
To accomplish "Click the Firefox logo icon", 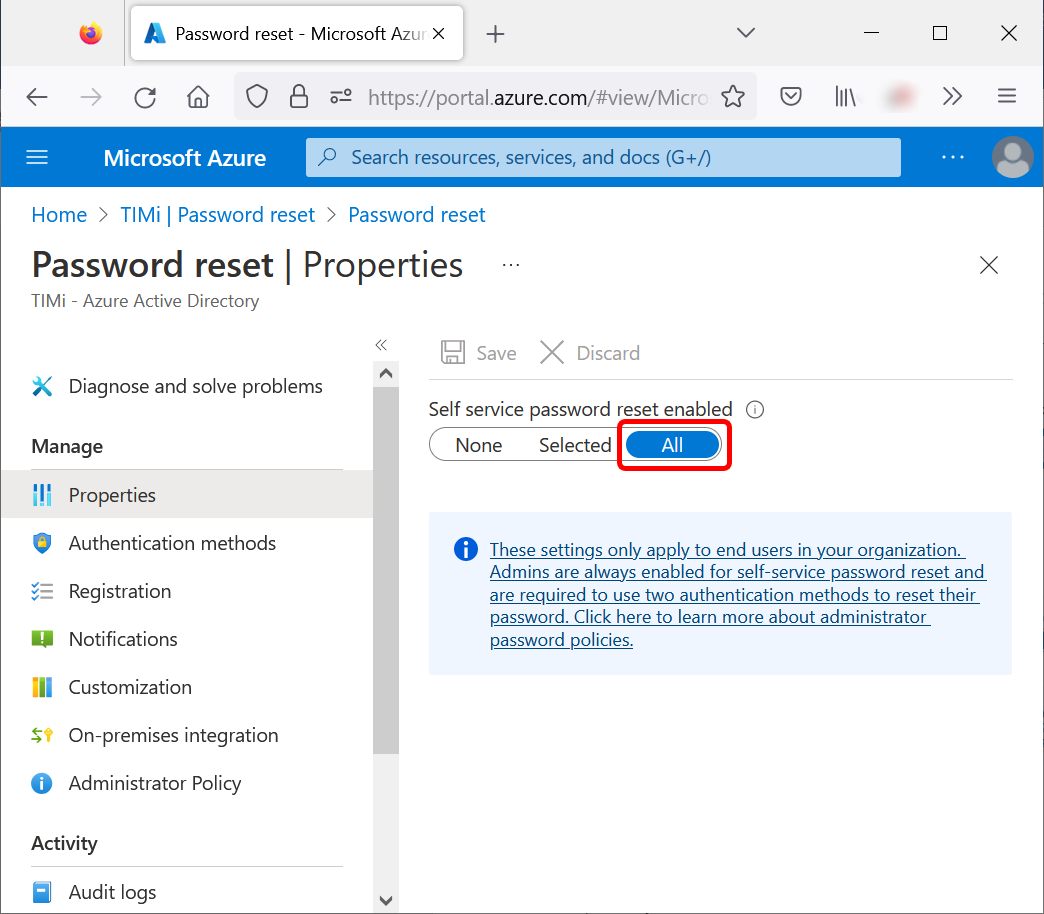I will pos(91,33).
